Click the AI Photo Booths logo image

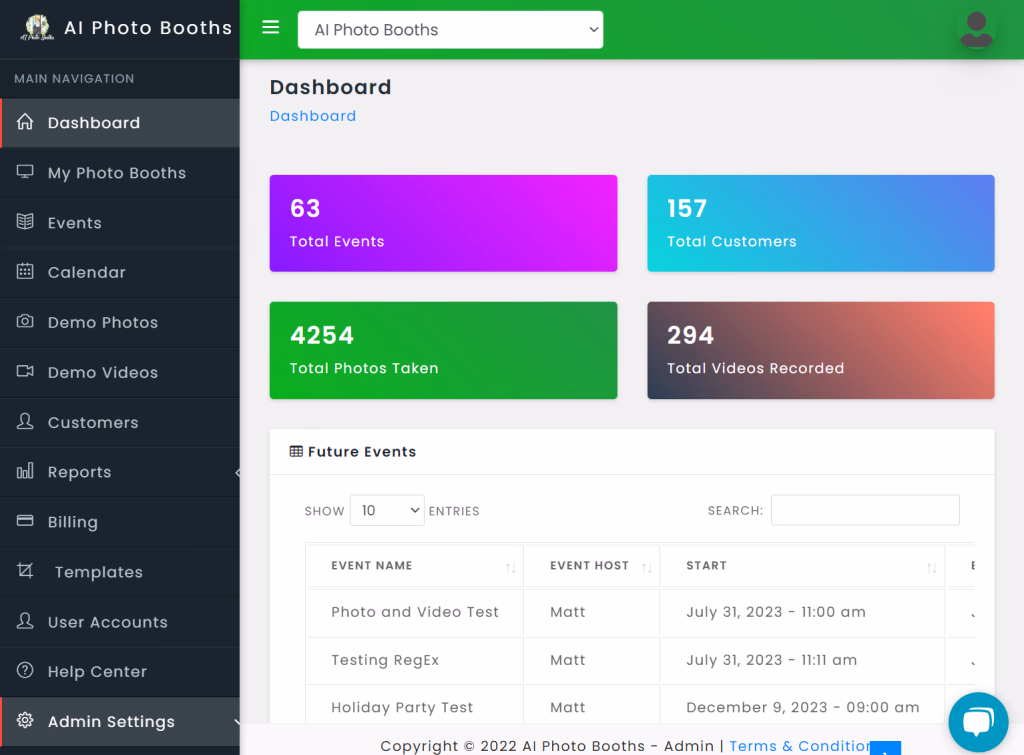click(x=37, y=27)
